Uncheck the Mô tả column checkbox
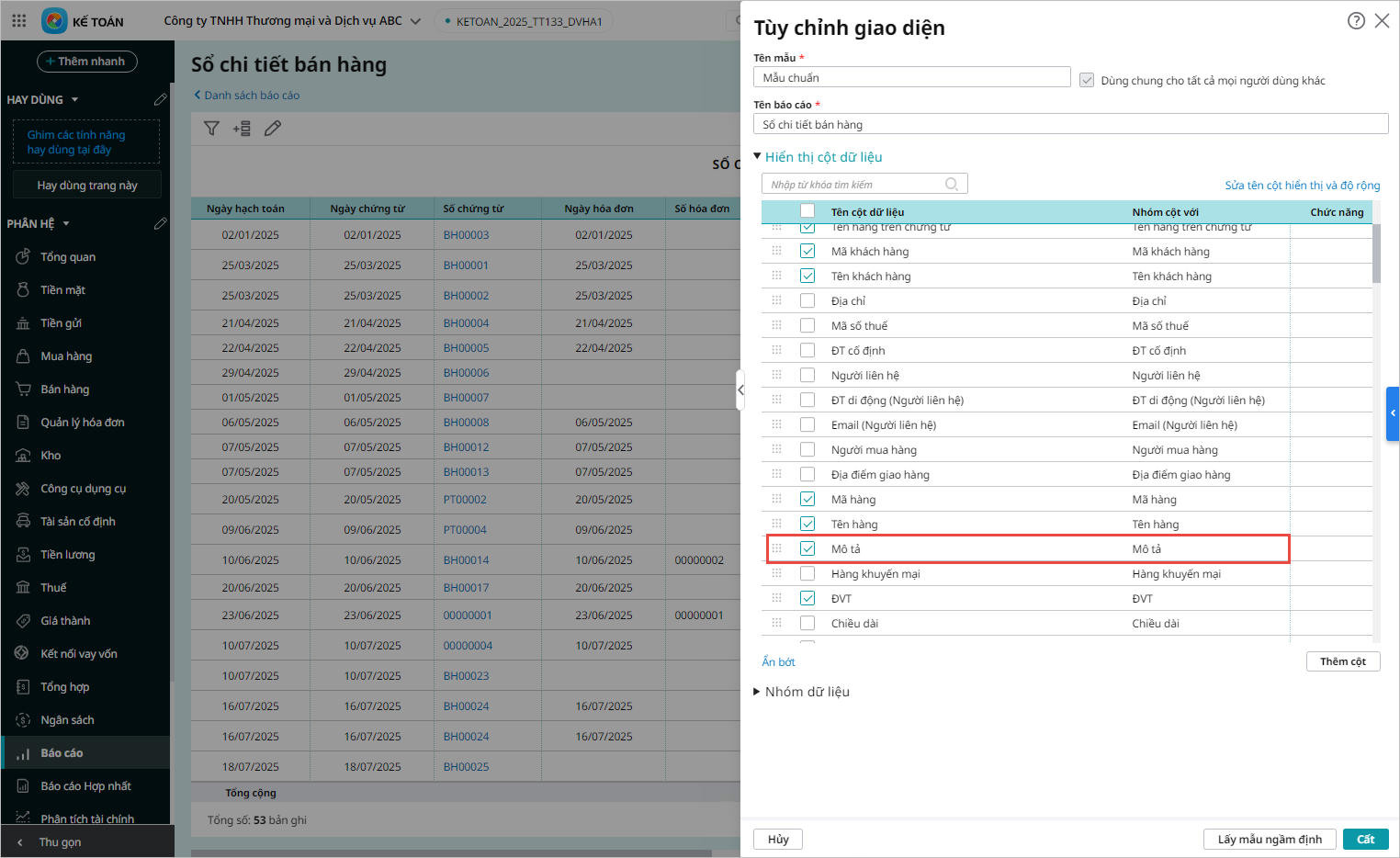Viewport: 1400px width, 858px height. point(807,548)
